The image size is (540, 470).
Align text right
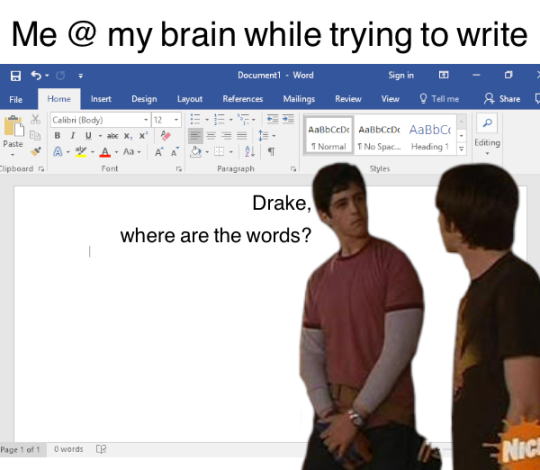tap(226, 136)
